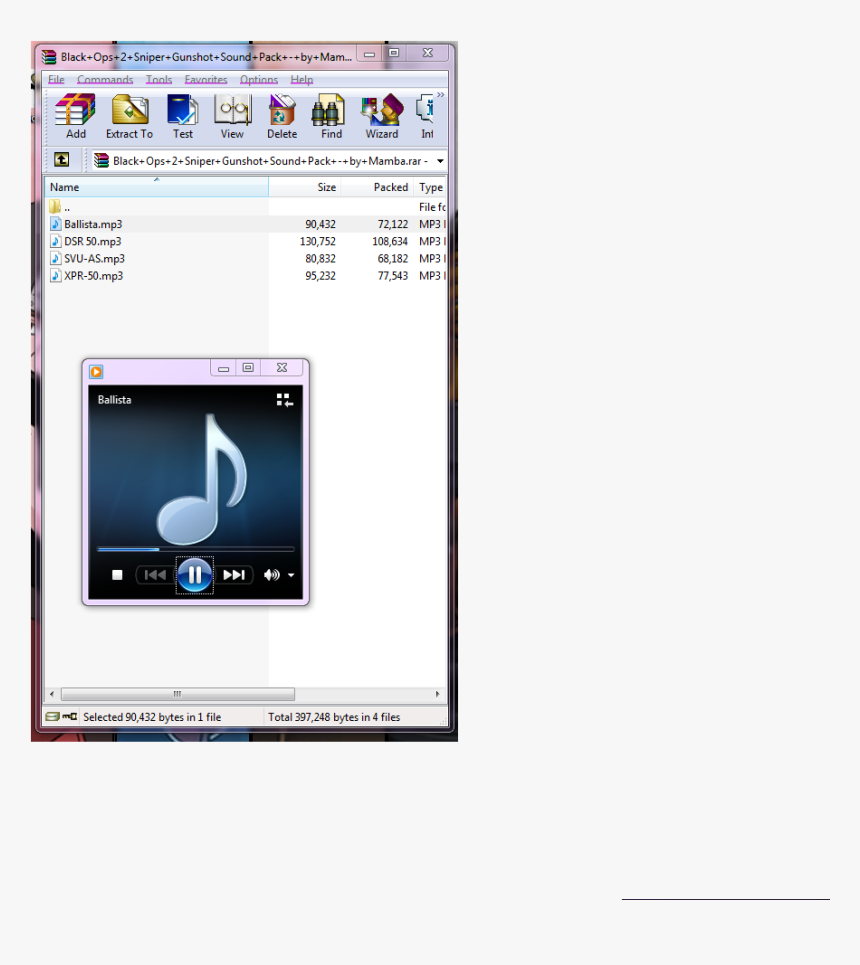Screen dimensions: 860x965
Task: Click the Extract To toolbar icon
Action: 129,116
